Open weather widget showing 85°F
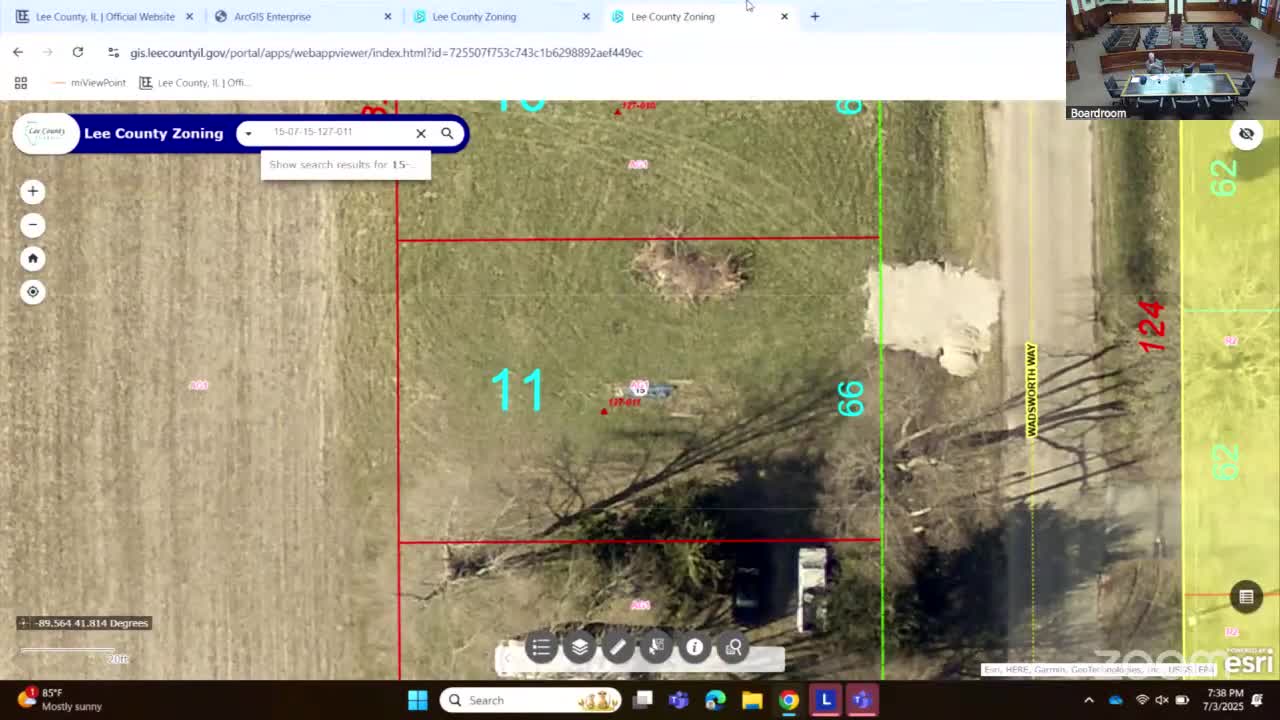Viewport: 1280px width, 720px height. [62, 699]
